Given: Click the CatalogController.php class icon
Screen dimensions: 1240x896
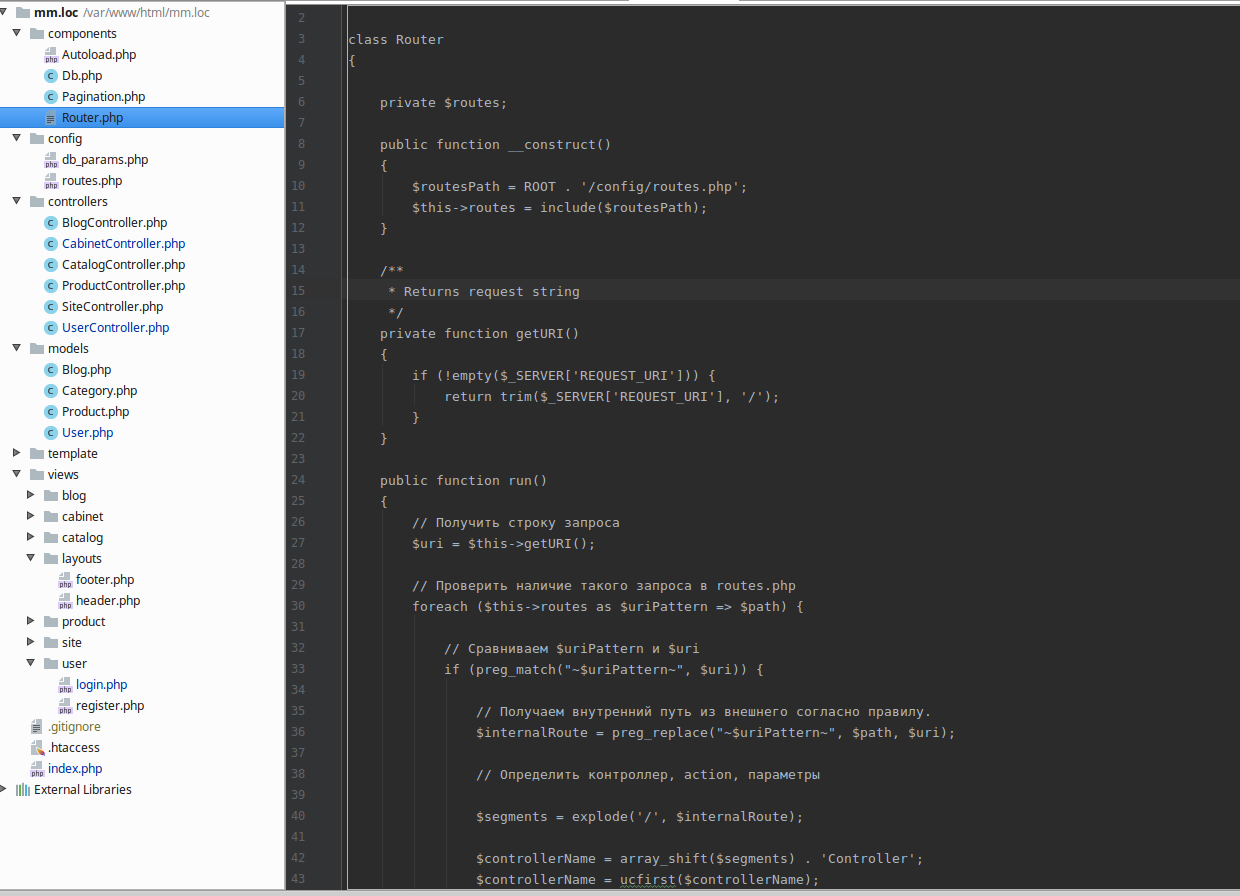Looking at the screenshot, I should [x=51, y=265].
